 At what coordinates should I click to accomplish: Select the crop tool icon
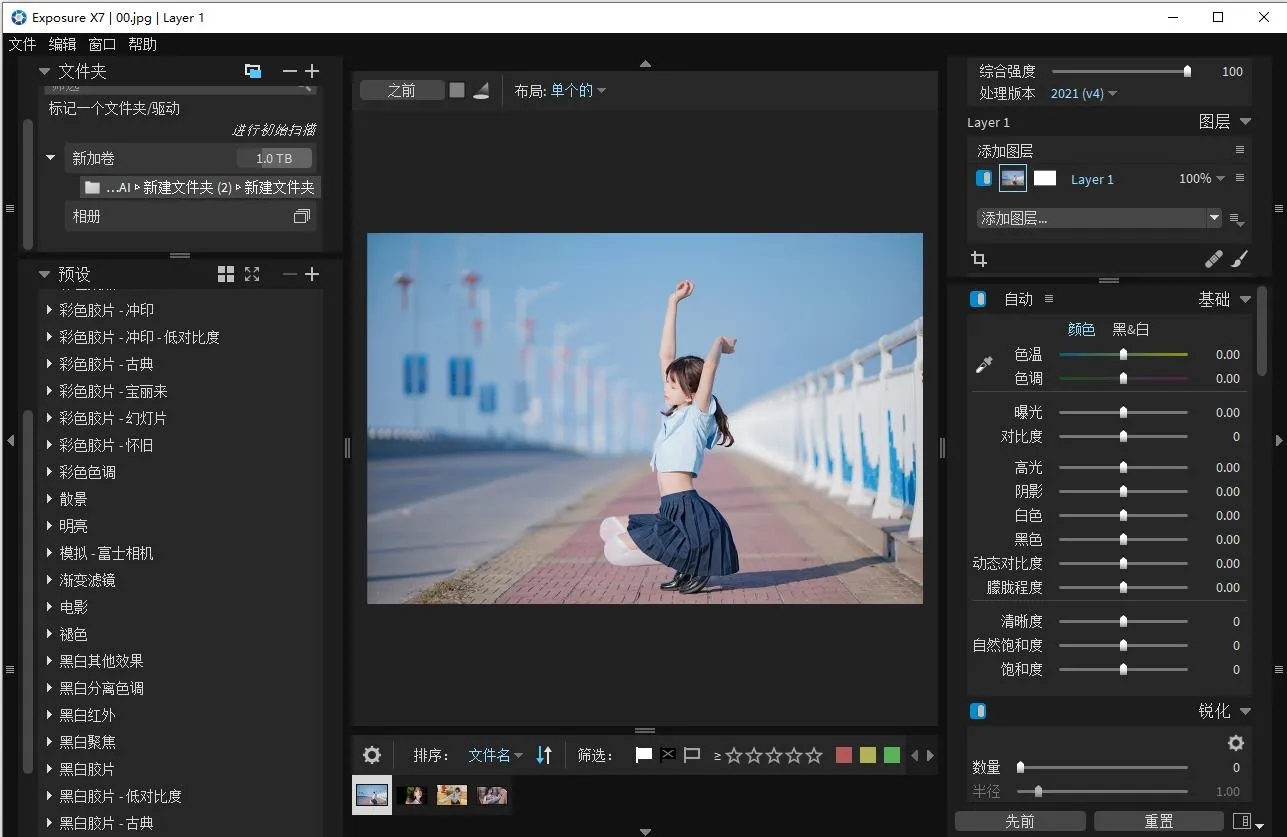pos(979,260)
